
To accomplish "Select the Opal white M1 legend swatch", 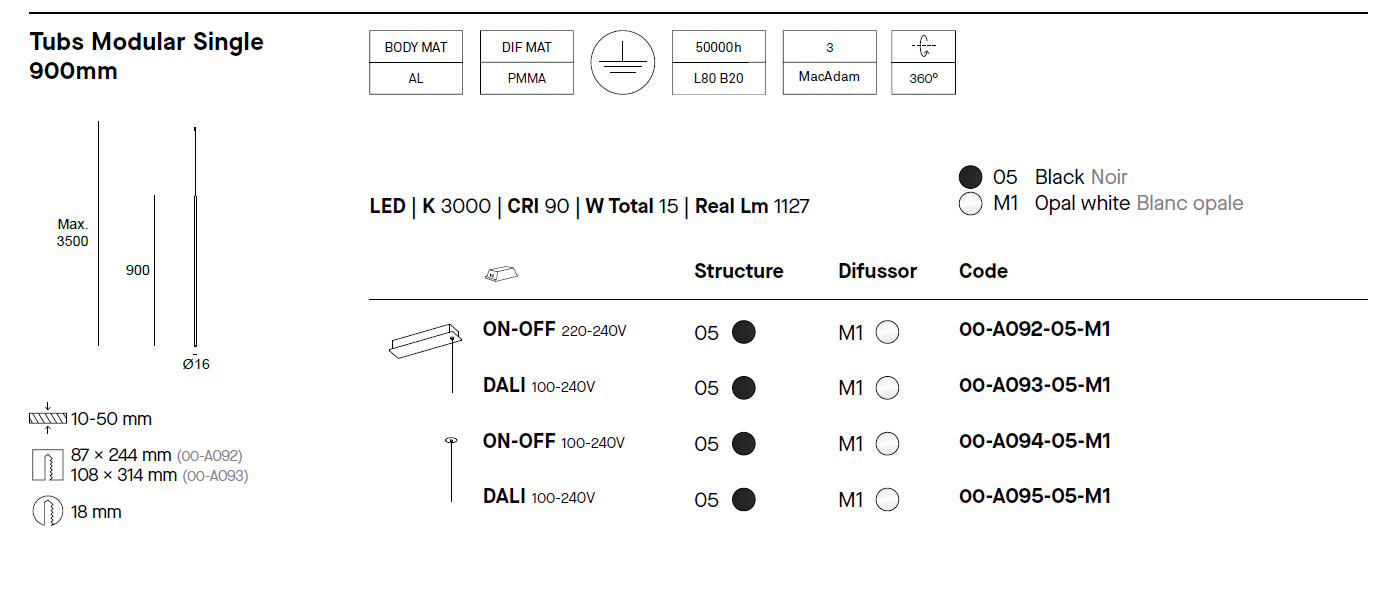I will click(970, 205).
